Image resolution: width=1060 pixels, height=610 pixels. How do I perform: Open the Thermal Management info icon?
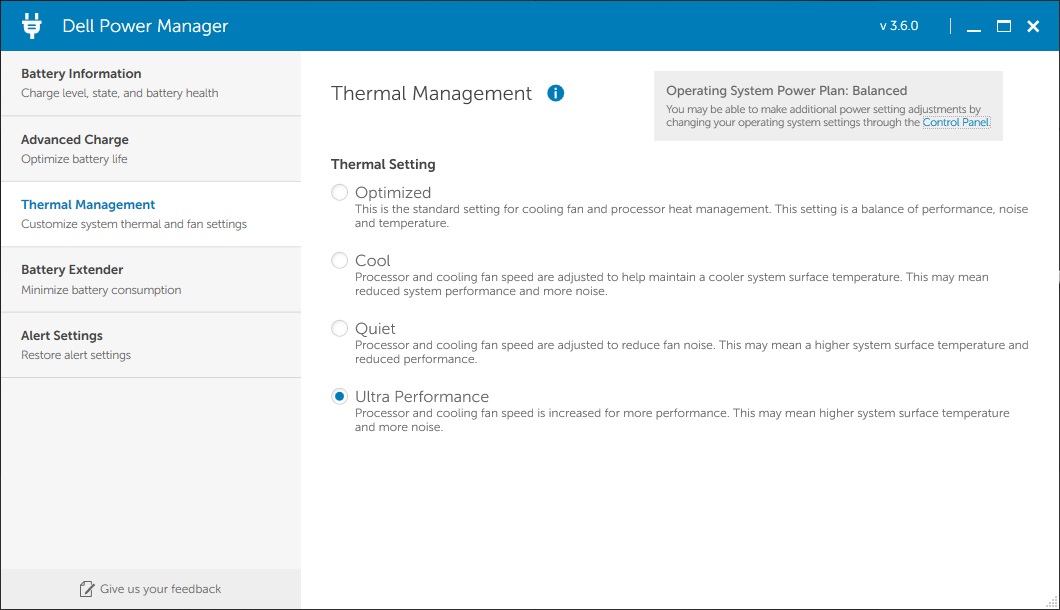556,93
